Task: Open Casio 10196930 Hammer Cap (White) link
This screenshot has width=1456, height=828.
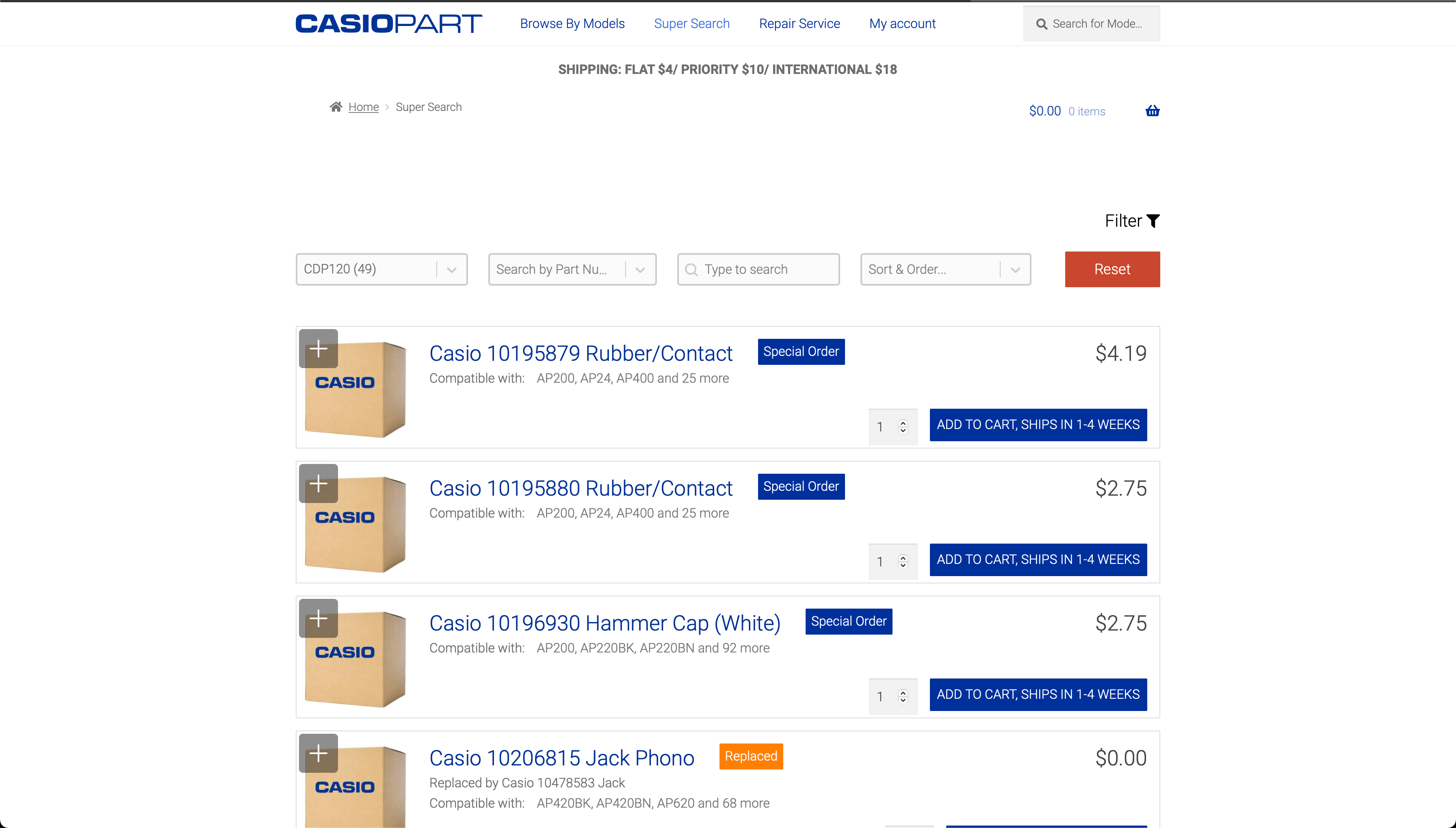Action: point(605,623)
